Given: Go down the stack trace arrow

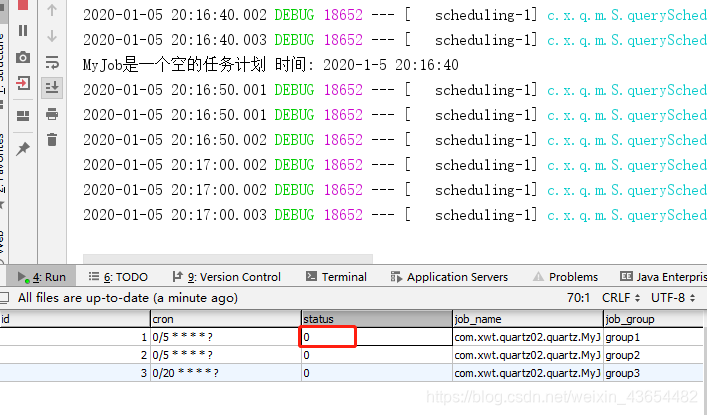Looking at the screenshot, I should click(x=52, y=36).
